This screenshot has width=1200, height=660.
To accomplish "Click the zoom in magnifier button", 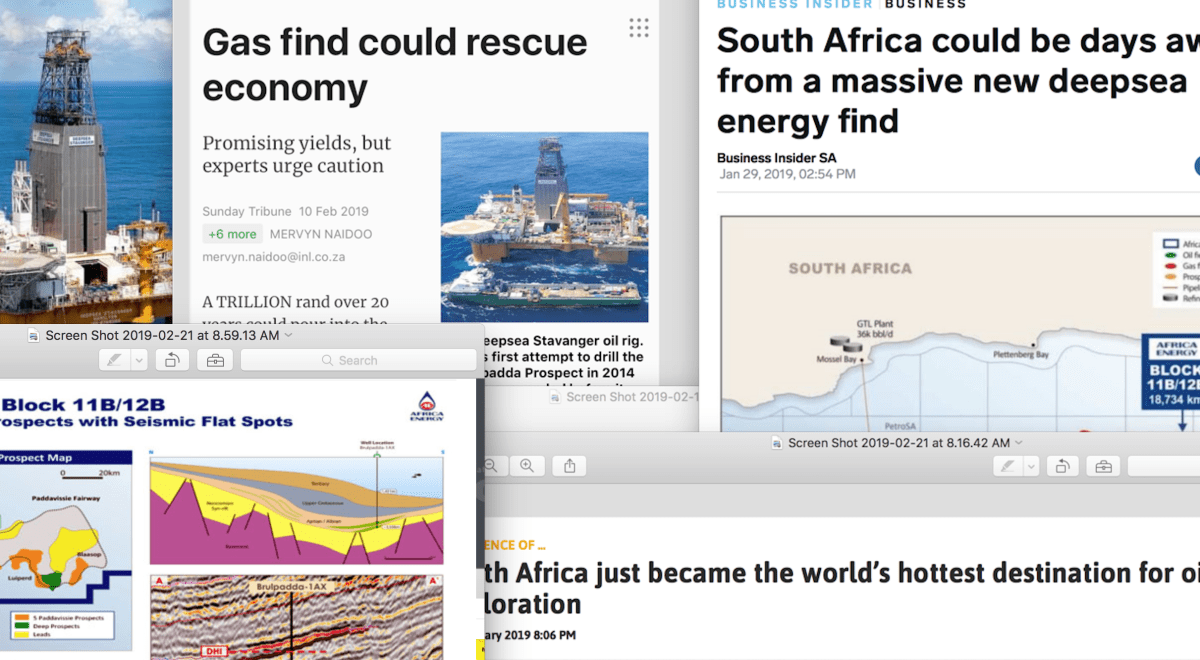I will pos(526,466).
